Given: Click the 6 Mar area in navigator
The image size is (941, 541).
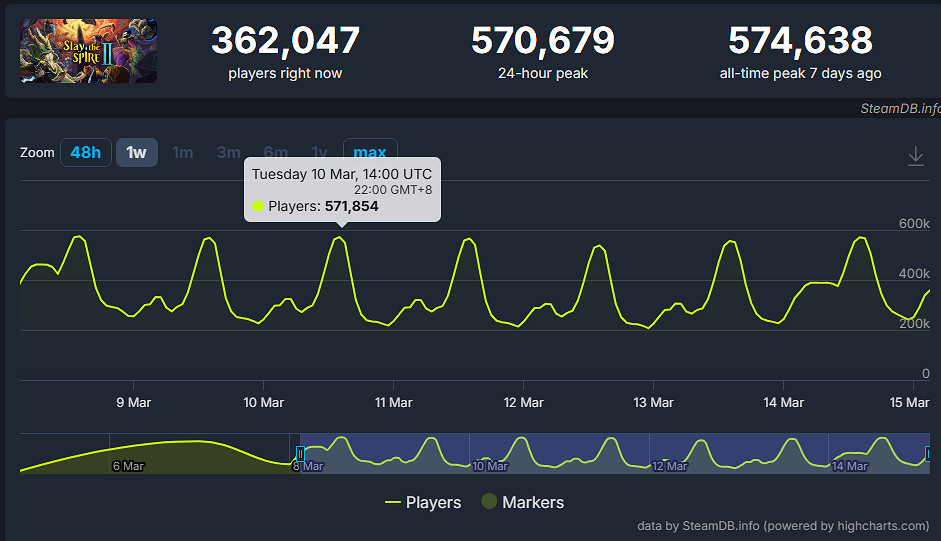Looking at the screenshot, I should (128, 466).
